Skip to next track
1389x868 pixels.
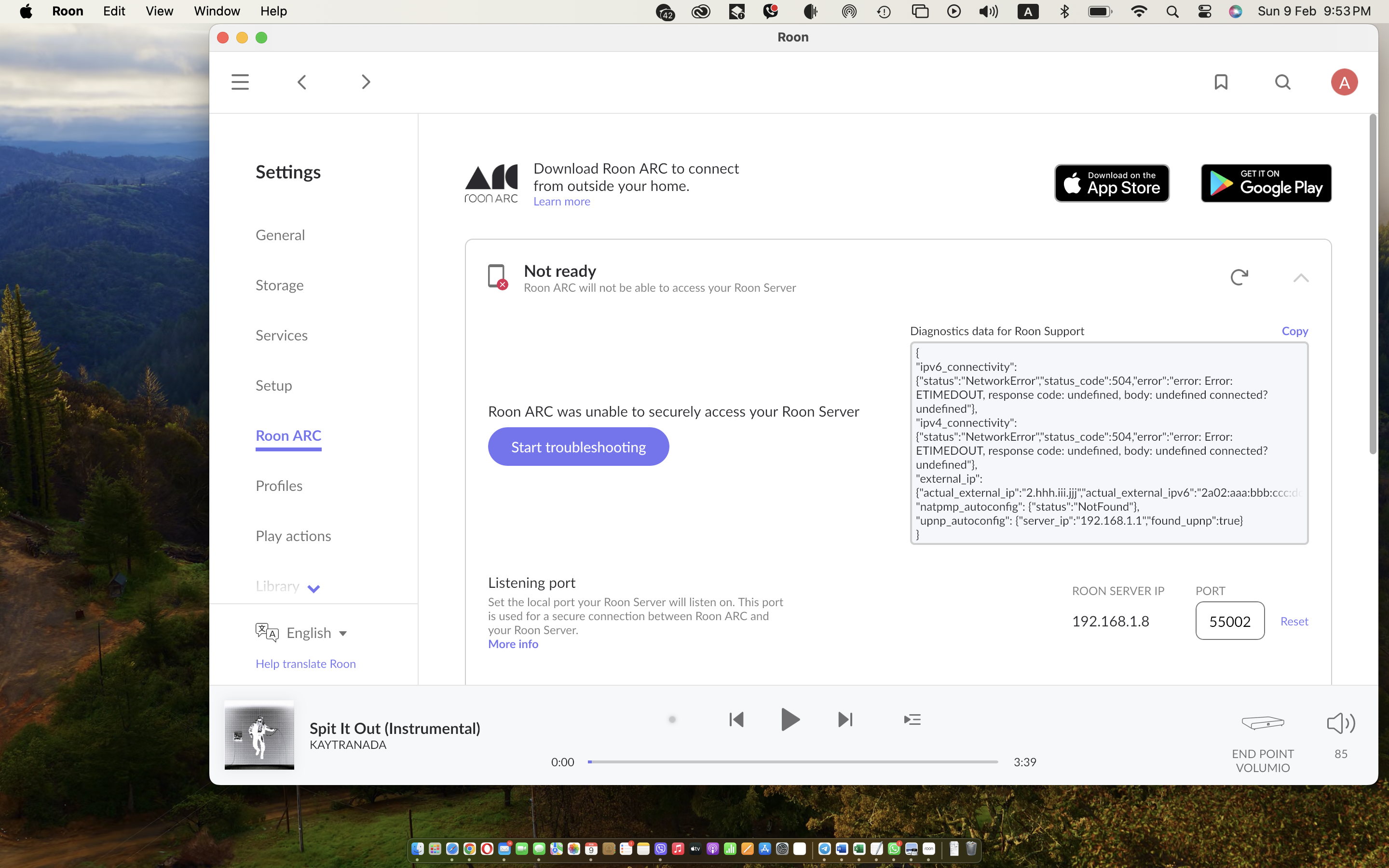click(x=845, y=719)
